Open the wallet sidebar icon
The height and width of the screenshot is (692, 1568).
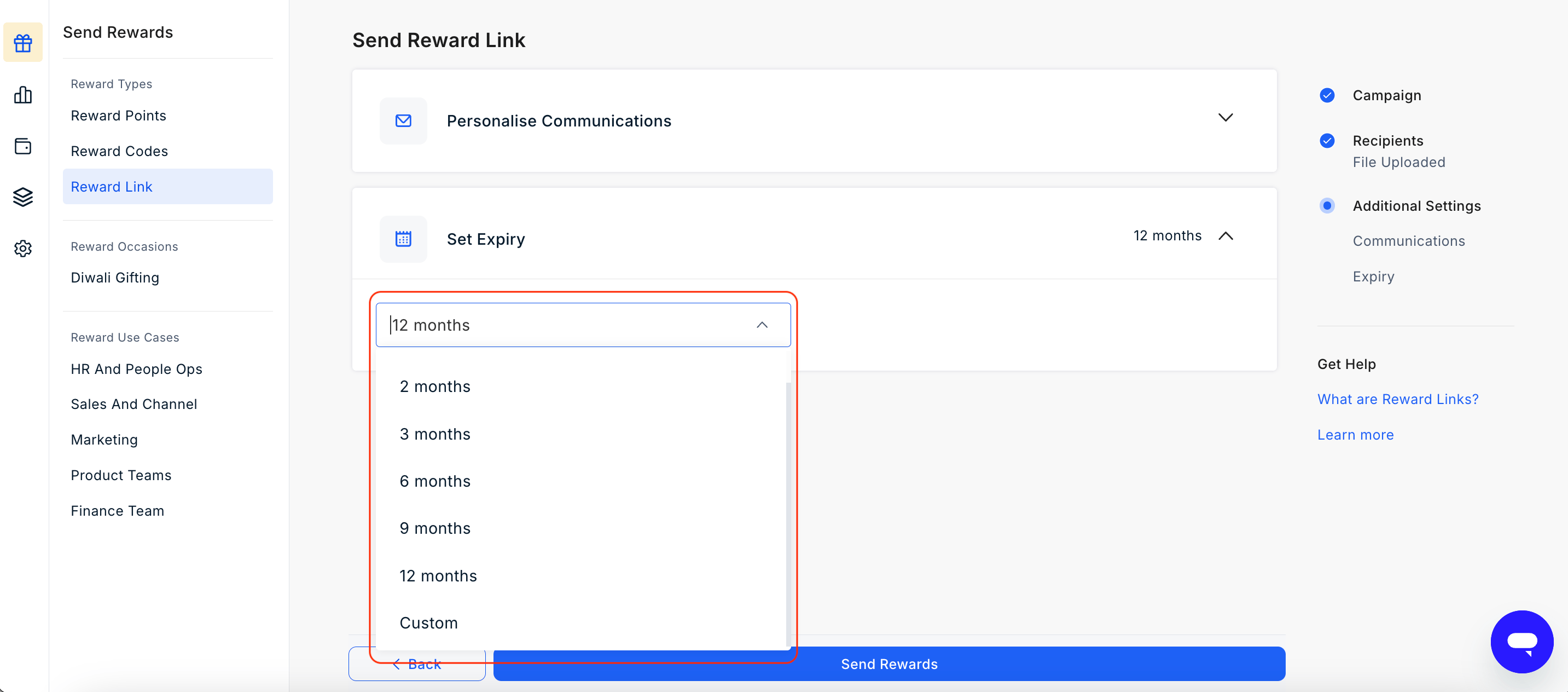[22, 146]
